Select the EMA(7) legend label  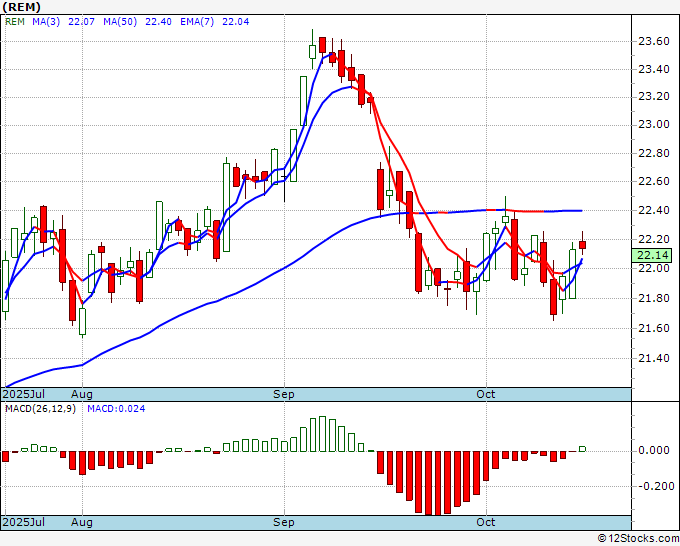coord(197,22)
